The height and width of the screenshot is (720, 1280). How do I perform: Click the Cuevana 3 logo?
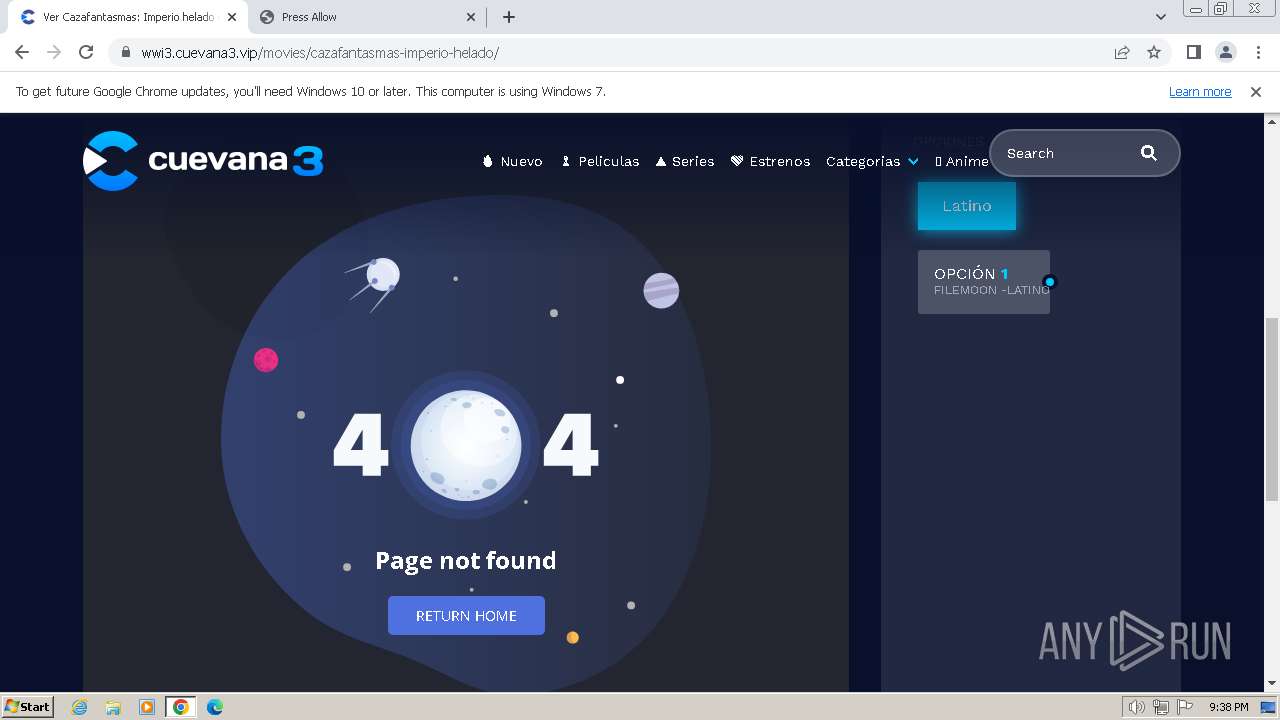[x=203, y=160]
